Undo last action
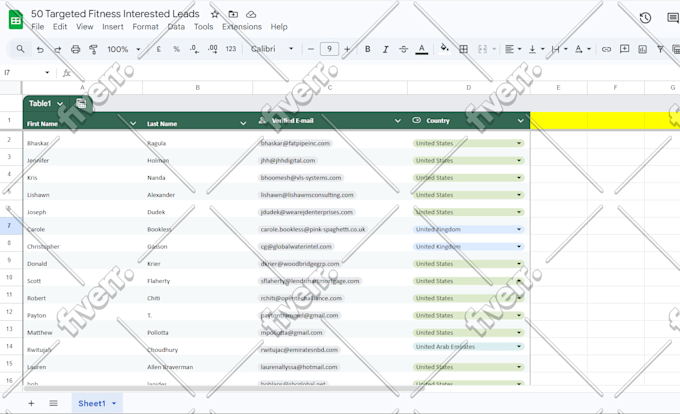Image resolution: width=680 pixels, height=414 pixels. (x=40, y=49)
